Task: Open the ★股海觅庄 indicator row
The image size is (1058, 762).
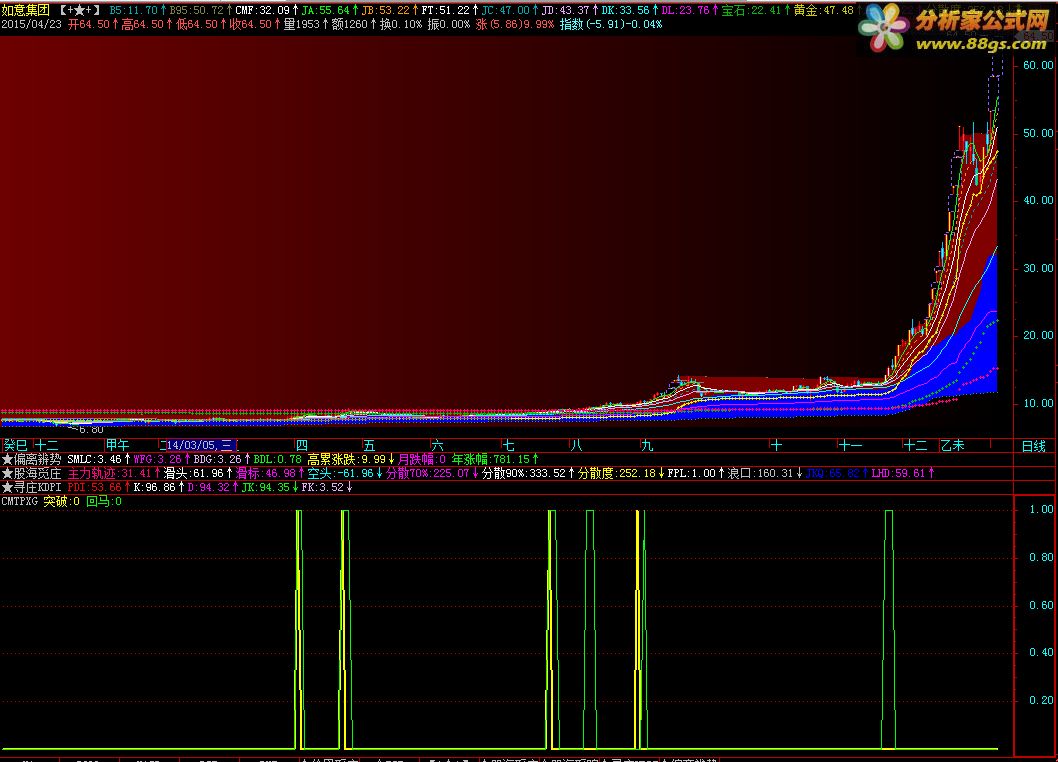Action: point(31,473)
